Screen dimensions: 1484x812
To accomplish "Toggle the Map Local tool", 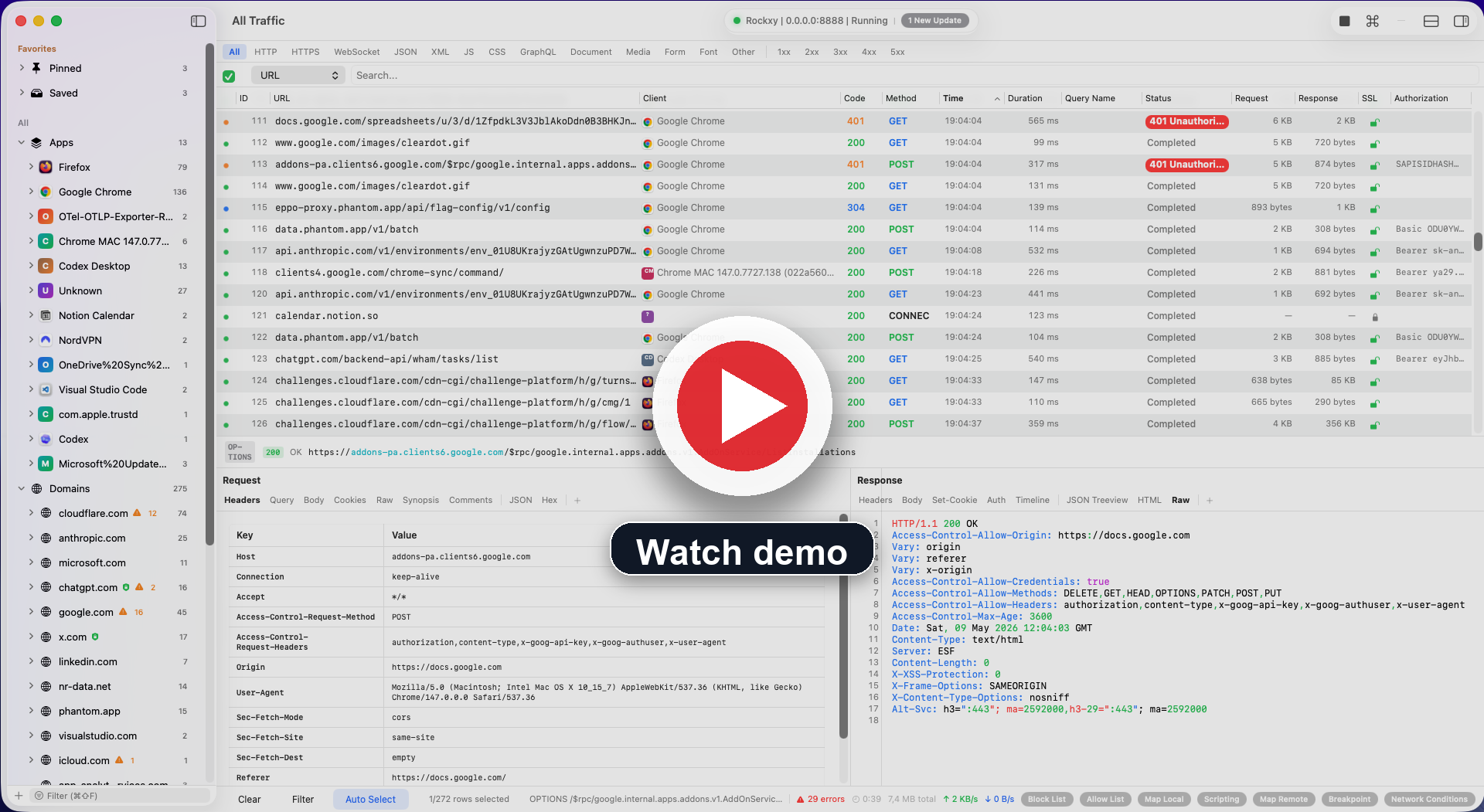I will 1164,800.
